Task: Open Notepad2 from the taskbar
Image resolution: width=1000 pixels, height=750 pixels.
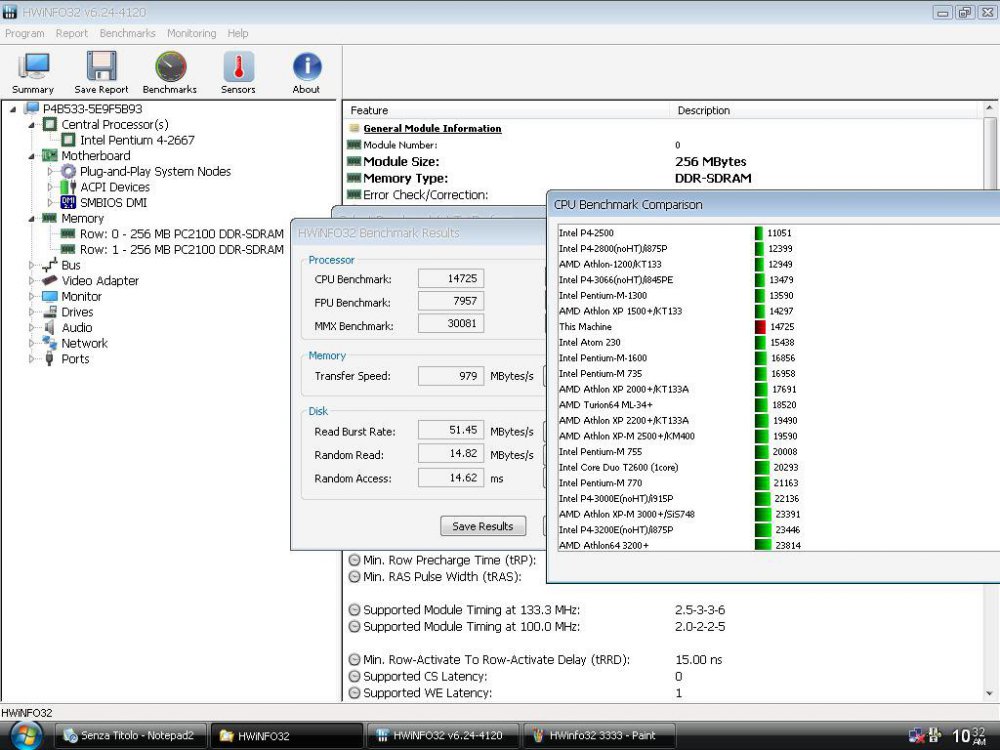Action: coord(131,734)
